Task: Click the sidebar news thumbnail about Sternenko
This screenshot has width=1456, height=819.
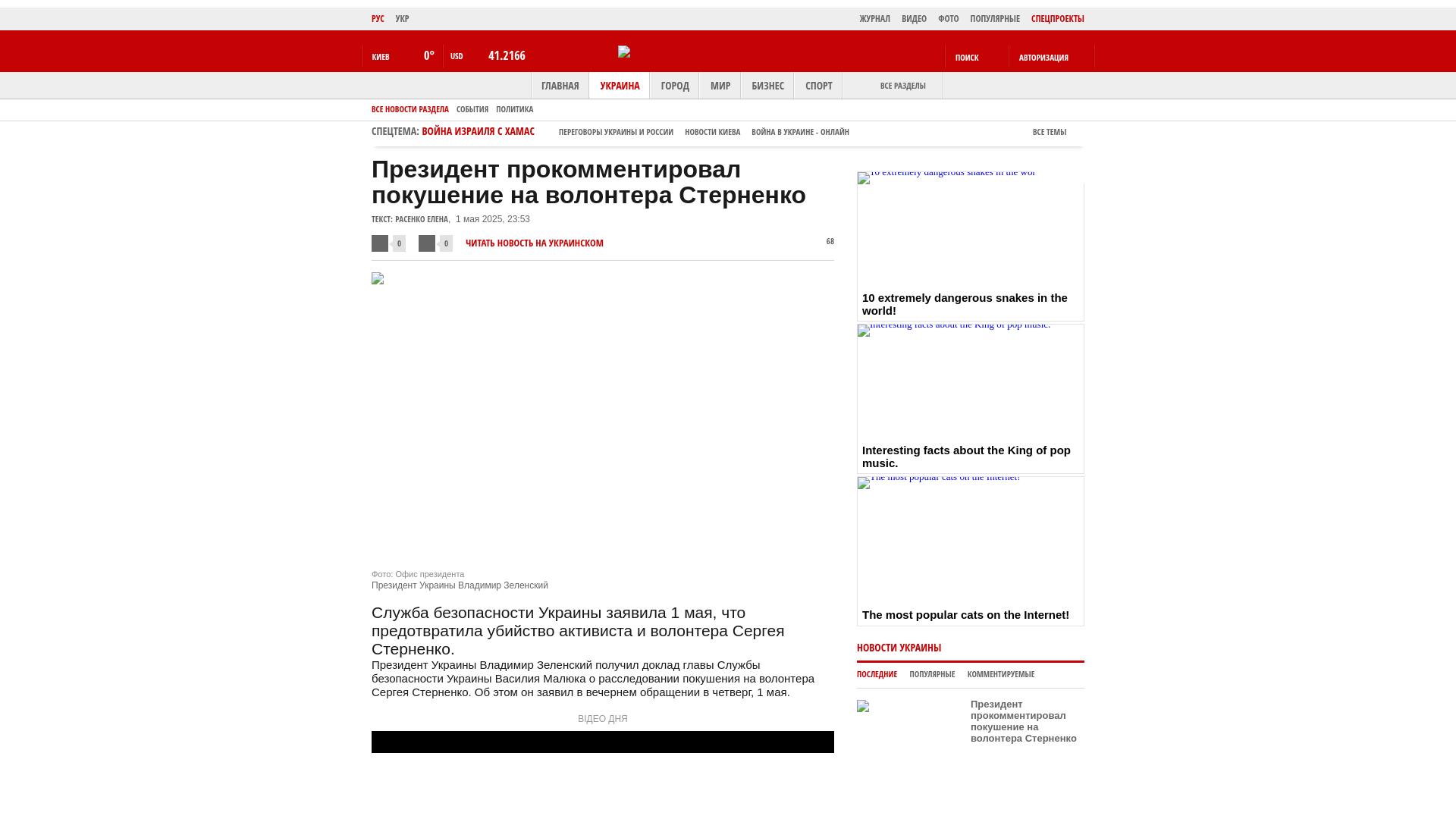Action: (x=863, y=706)
